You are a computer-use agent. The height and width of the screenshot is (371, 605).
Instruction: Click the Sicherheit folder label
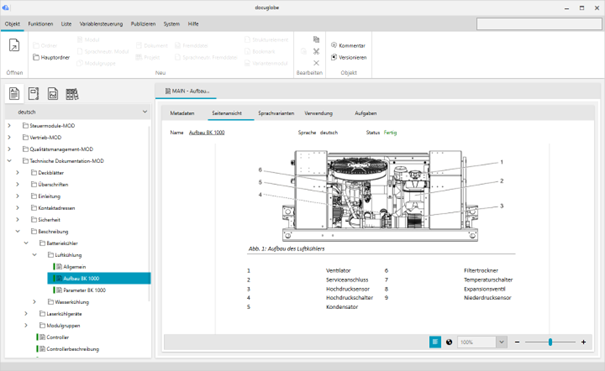(49, 220)
